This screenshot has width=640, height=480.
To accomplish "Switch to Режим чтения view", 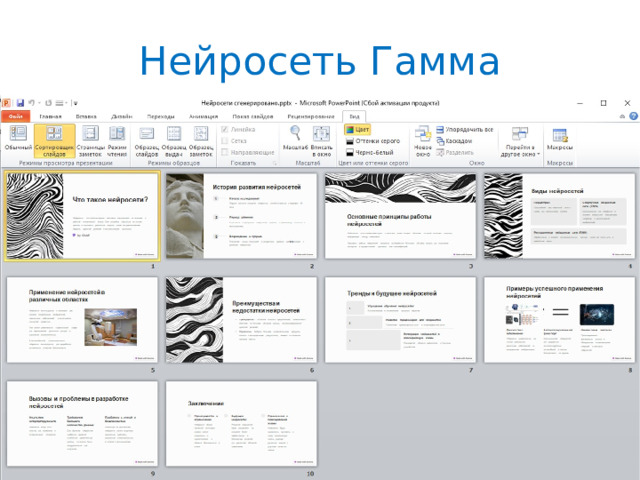I will [x=117, y=141].
